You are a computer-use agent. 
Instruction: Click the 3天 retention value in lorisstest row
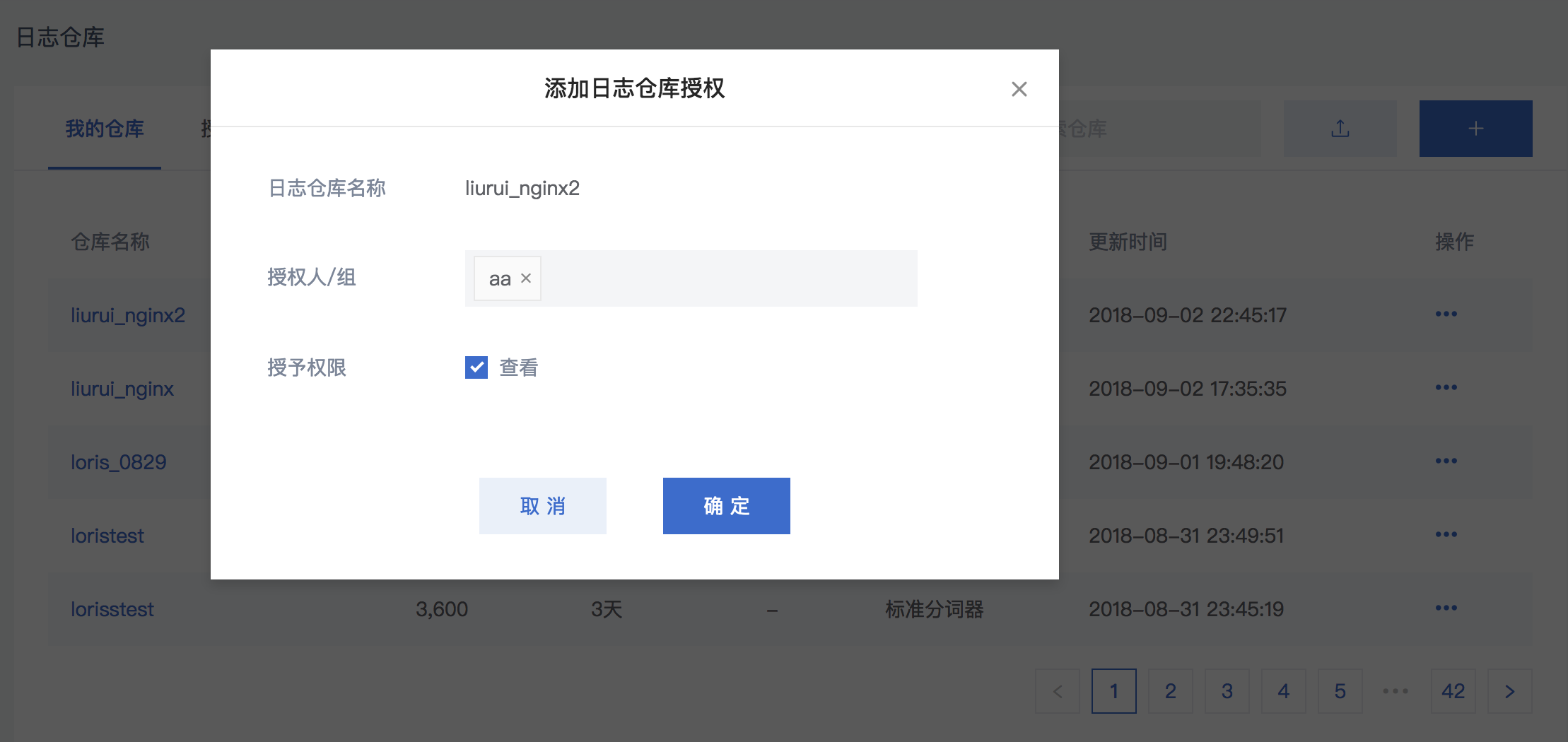click(607, 609)
